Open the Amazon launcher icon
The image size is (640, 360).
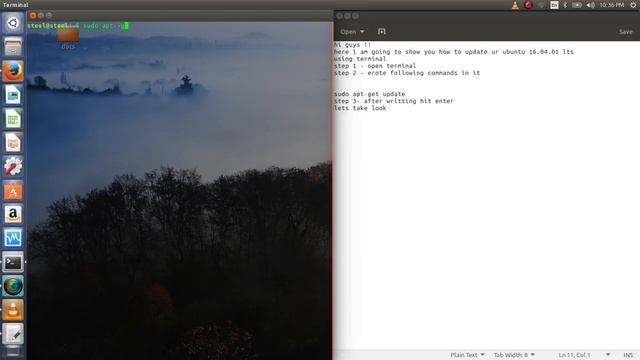tap(13, 214)
